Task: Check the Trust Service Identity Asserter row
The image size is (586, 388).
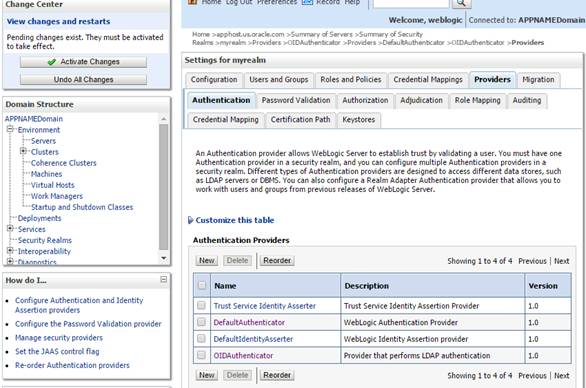Action: tap(201, 305)
